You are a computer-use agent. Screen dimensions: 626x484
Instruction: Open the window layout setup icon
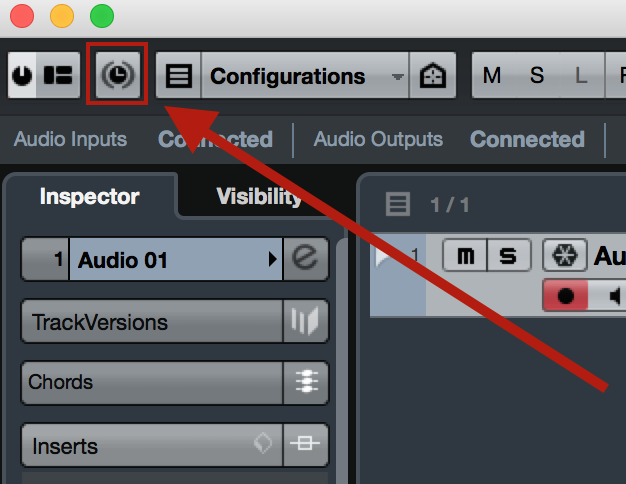coord(58,75)
